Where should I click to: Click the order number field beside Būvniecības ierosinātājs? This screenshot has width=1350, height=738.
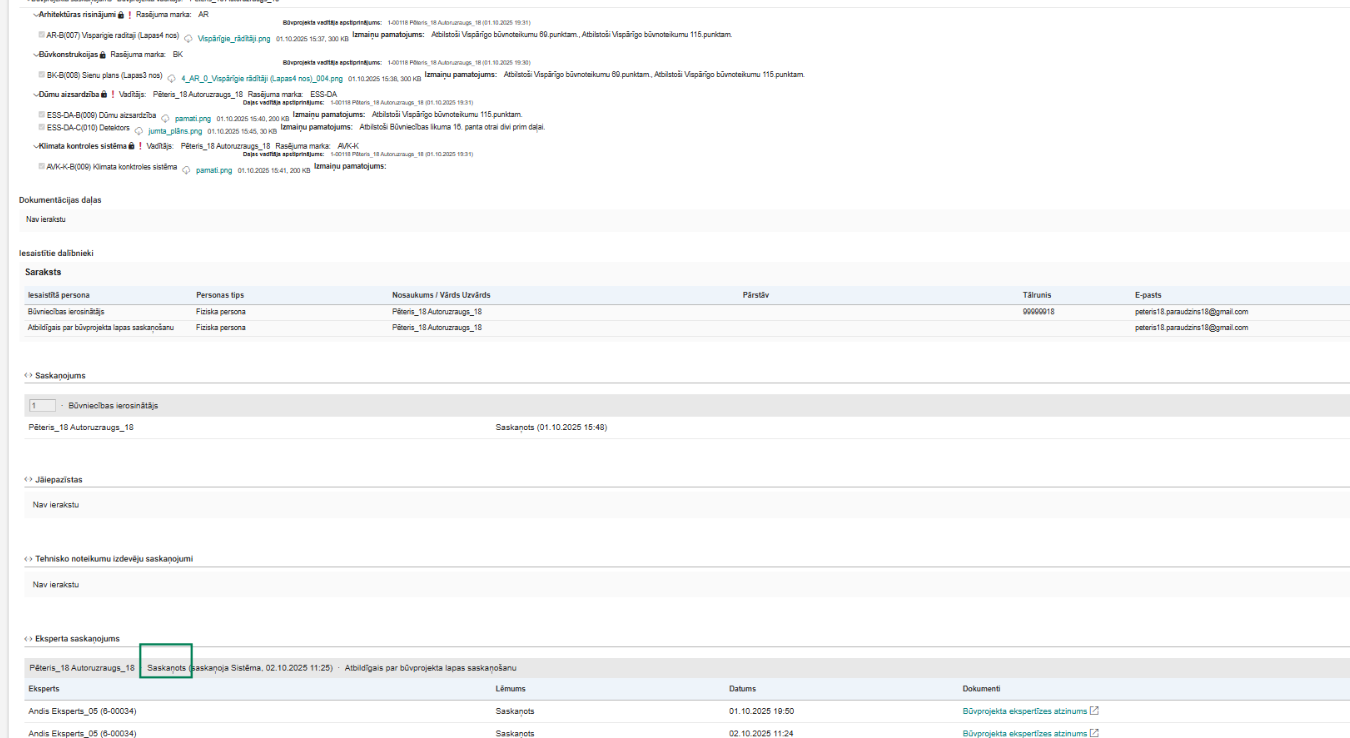pyautogui.click(x=42, y=406)
